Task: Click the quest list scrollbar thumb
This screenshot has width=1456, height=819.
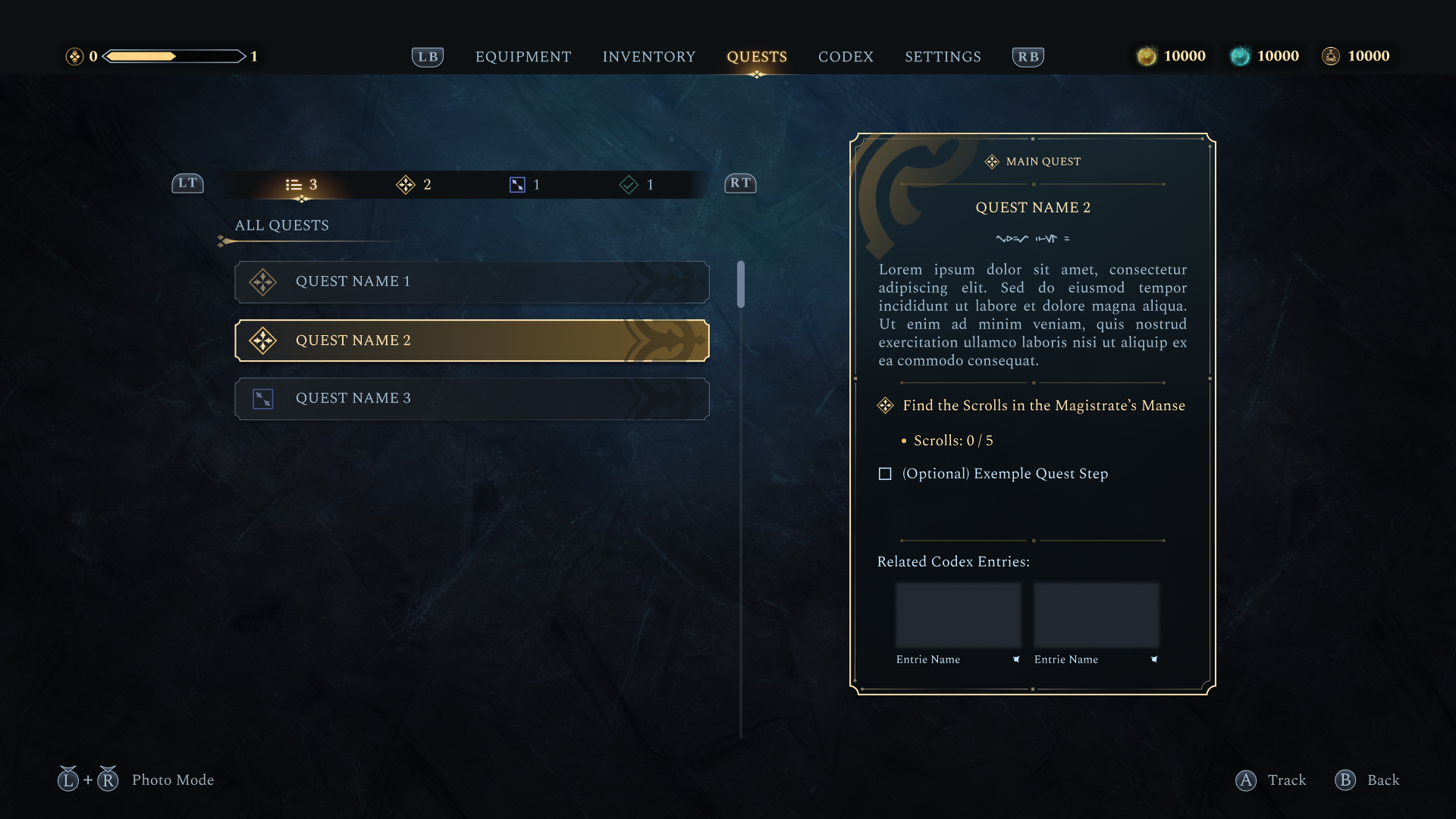Action: [741, 284]
